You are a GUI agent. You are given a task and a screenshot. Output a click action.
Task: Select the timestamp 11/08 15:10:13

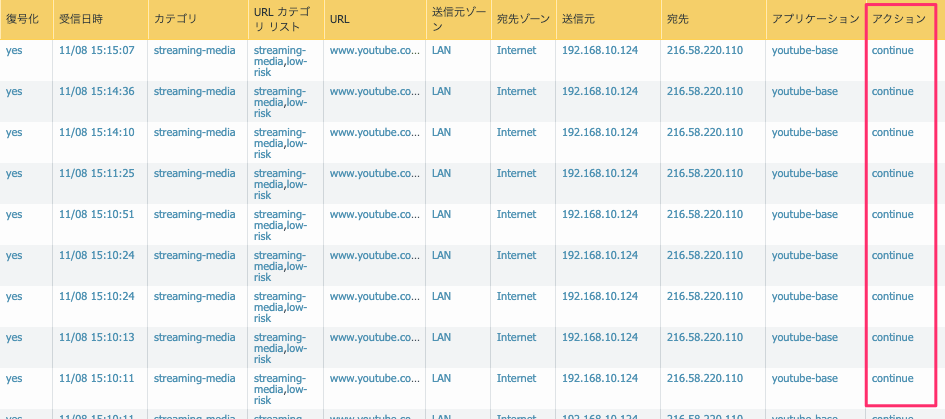click(x=96, y=338)
